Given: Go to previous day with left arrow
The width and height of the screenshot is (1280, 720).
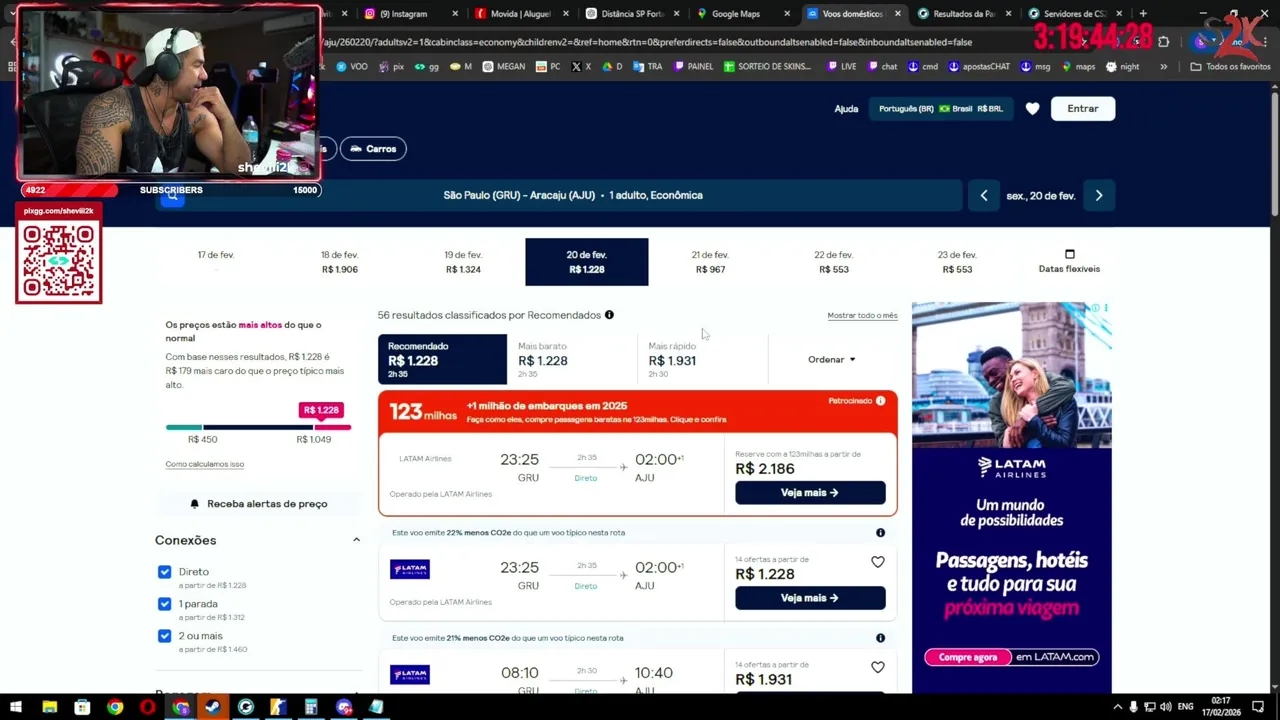Looking at the screenshot, I should [984, 196].
